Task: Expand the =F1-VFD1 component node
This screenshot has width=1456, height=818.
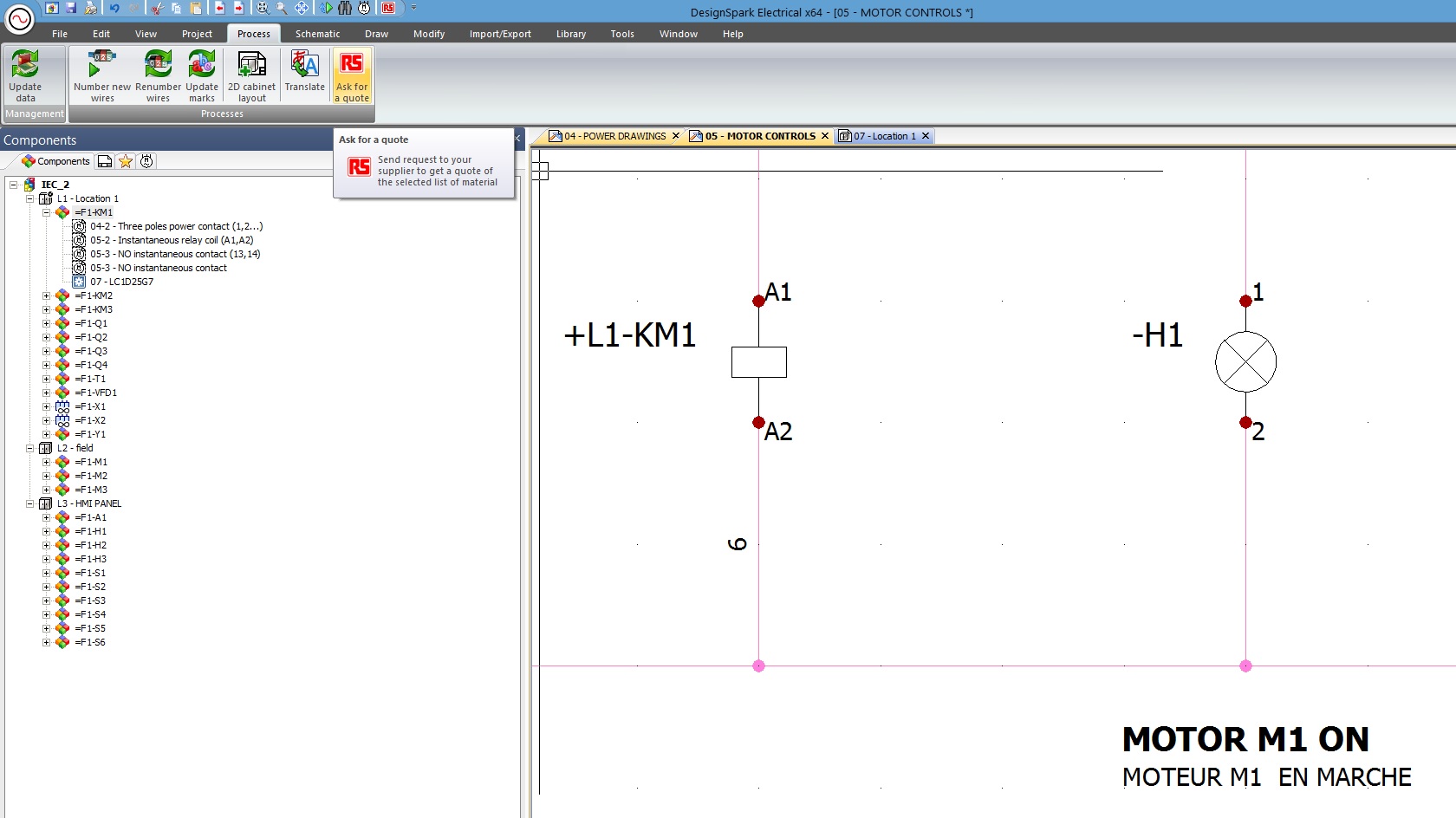Action: (x=47, y=393)
